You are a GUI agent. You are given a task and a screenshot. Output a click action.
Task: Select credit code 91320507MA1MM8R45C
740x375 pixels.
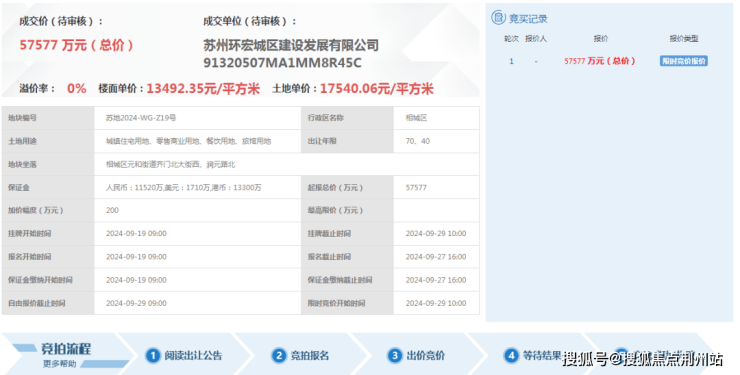click(x=282, y=63)
